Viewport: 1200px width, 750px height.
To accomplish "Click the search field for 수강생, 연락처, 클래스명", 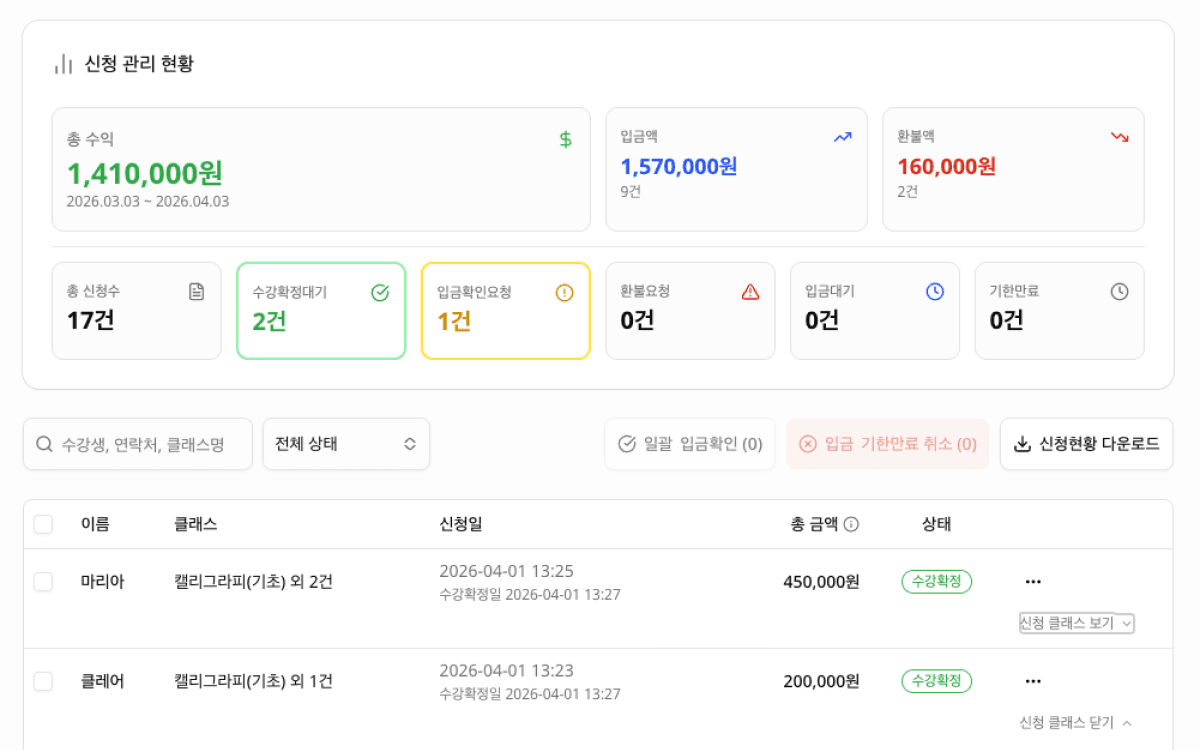I will 137,443.
